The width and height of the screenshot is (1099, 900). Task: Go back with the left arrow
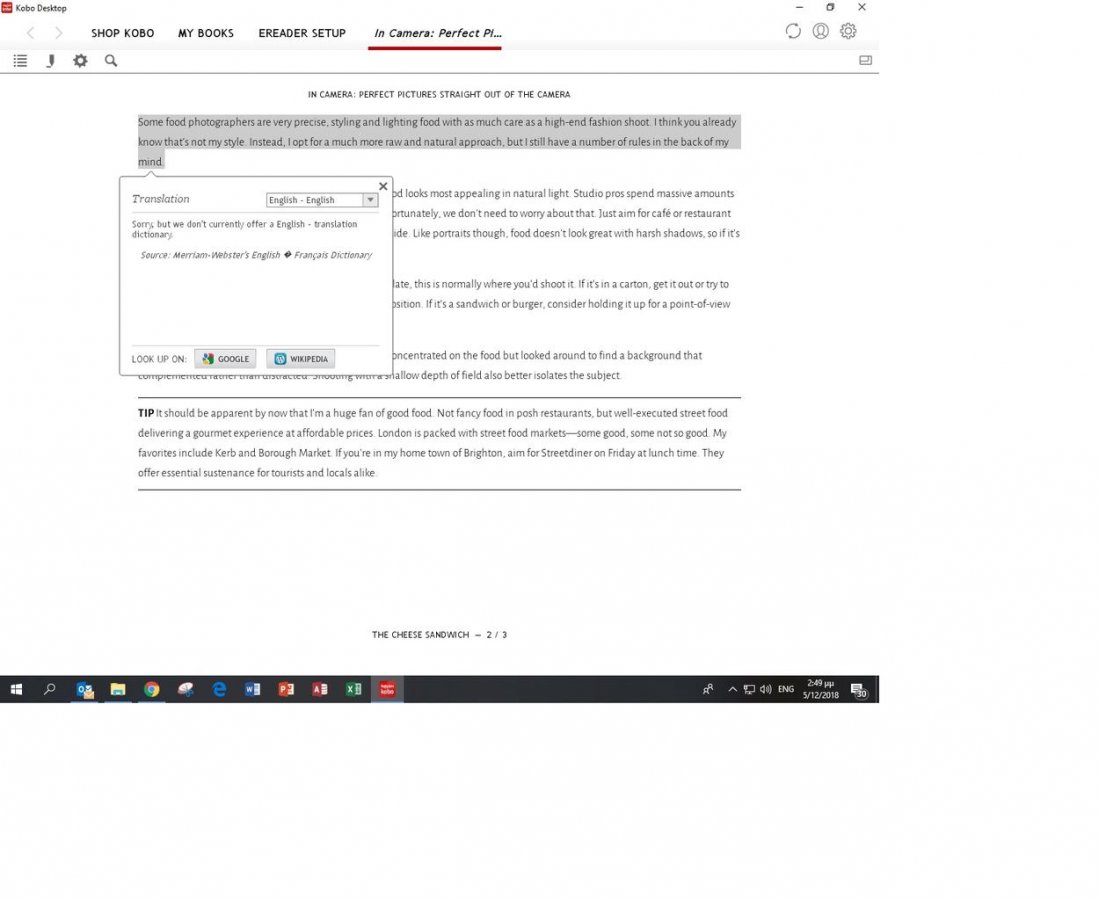pyautogui.click(x=30, y=33)
